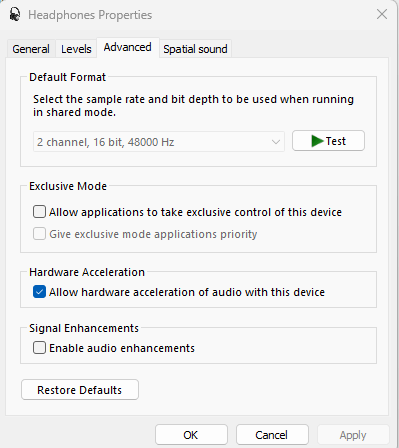This screenshot has height=448, width=399.
Task: Click the Apply button
Action: [353, 435]
